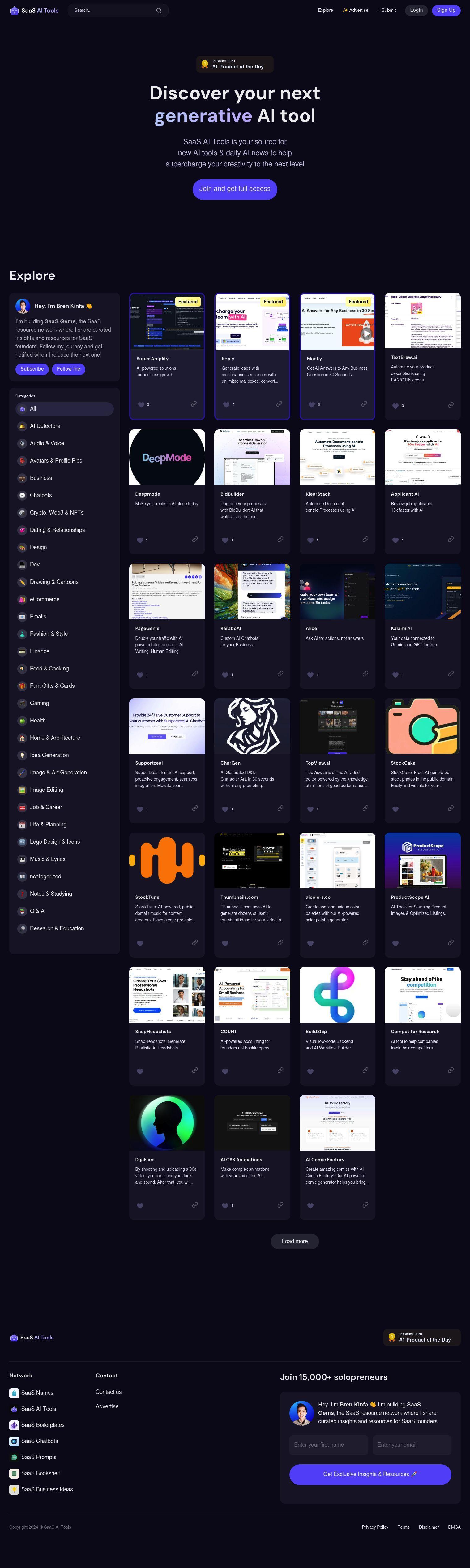Image resolution: width=470 pixels, height=1568 pixels.
Task: Click the email input field
Action: [x=412, y=1445]
